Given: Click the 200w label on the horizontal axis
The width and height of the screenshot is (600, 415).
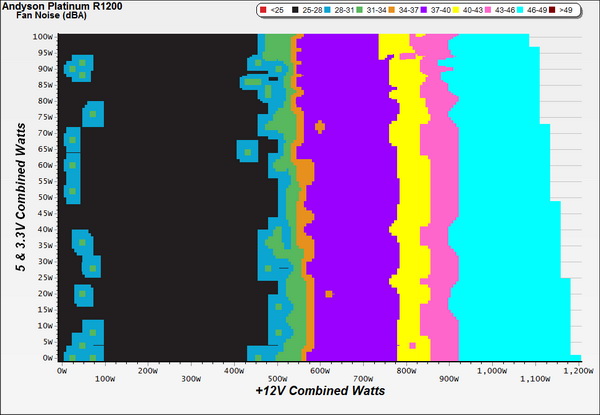Looking at the screenshot, I should [148, 371].
